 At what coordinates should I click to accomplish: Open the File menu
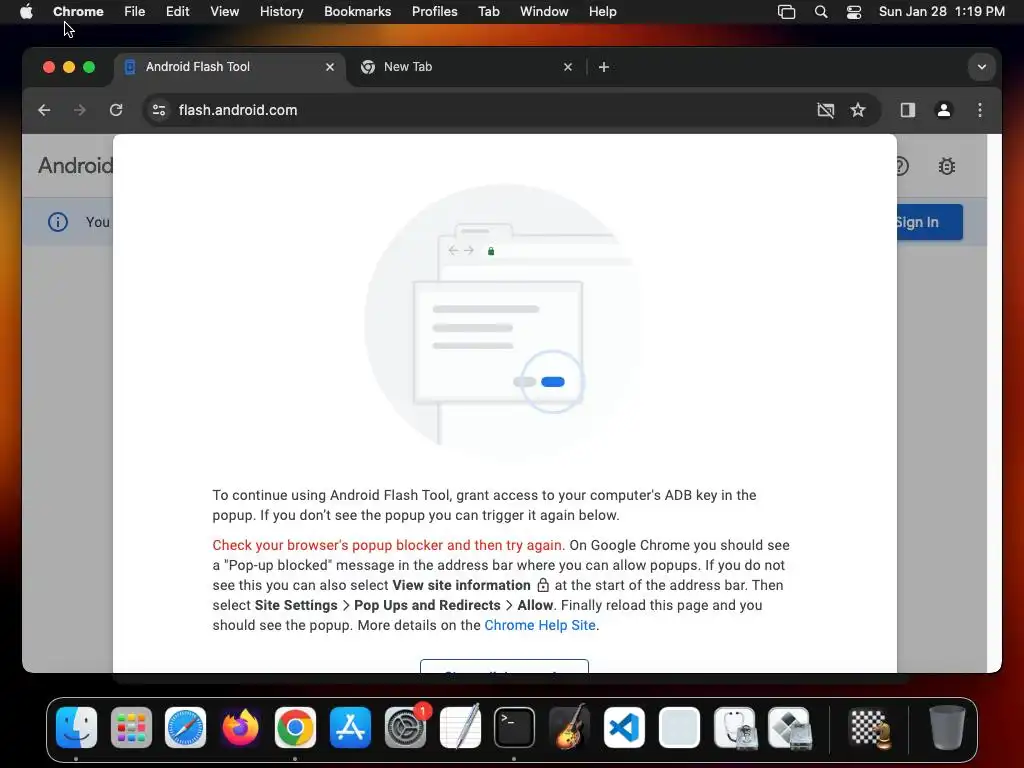pyautogui.click(x=135, y=12)
